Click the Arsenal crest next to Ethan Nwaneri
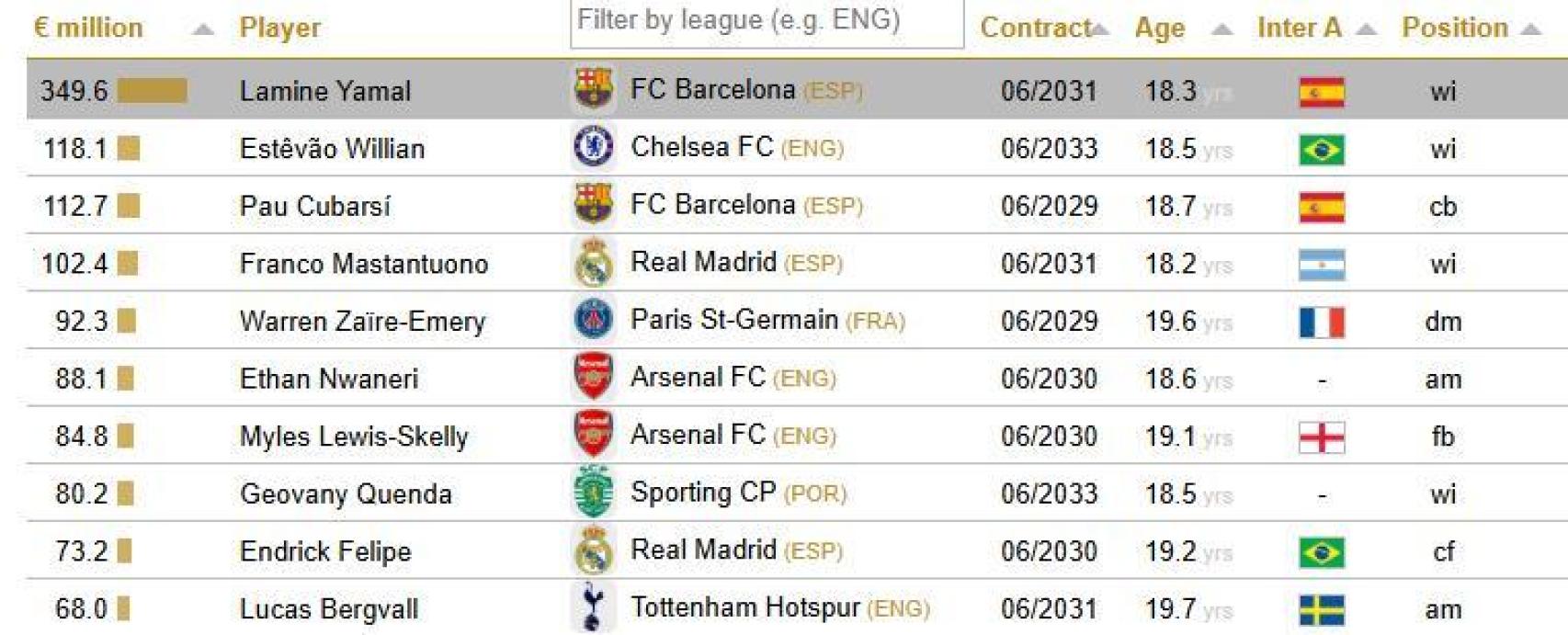Viewport: 1568px width, 635px height. pyautogui.click(x=595, y=378)
